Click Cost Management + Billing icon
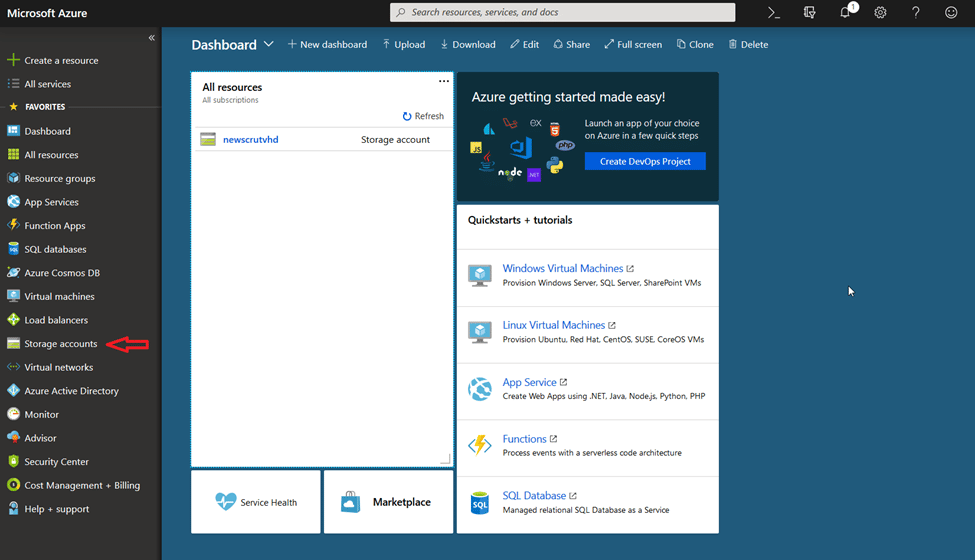The width and height of the screenshot is (975, 560). point(13,485)
